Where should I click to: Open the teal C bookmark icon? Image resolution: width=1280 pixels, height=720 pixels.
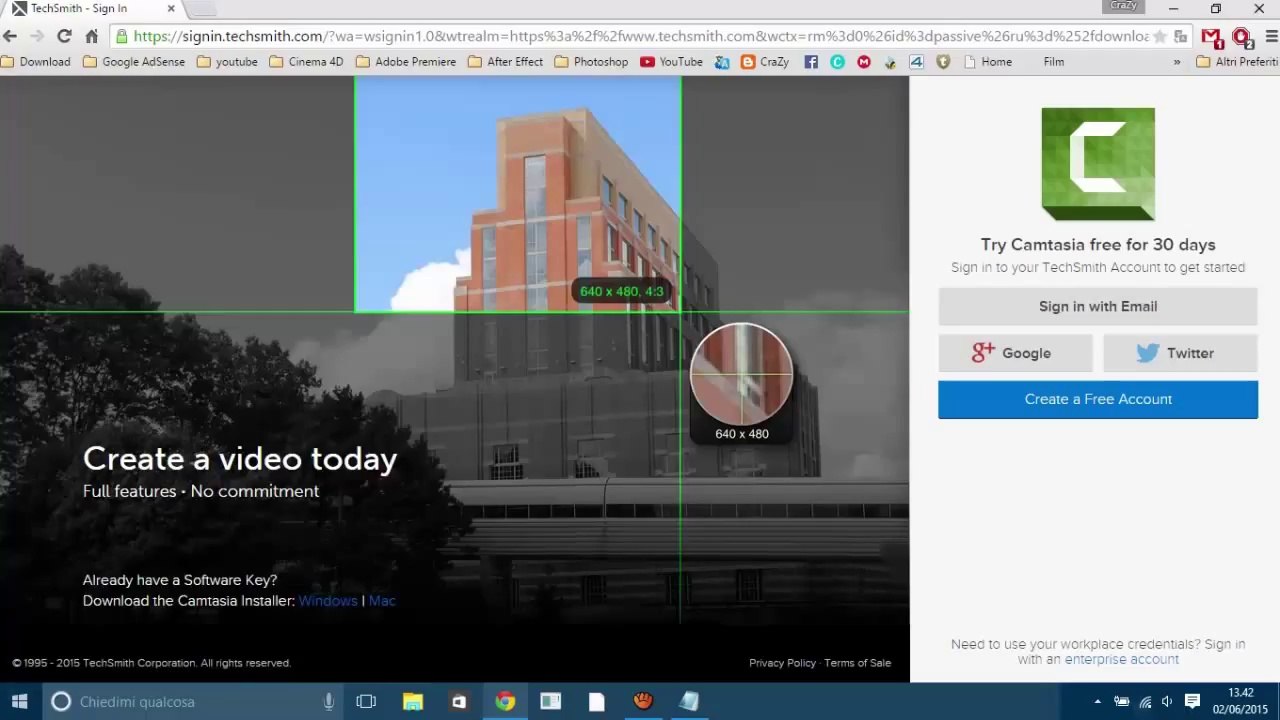pyautogui.click(x=837, y=62)
